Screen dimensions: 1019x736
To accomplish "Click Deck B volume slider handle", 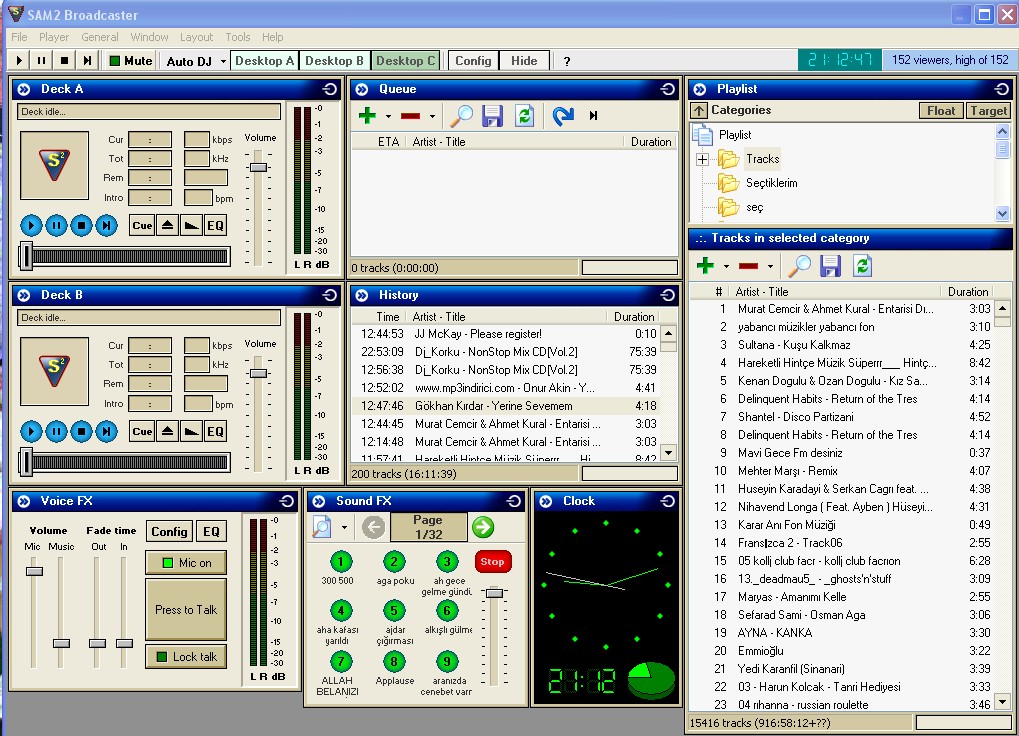I will click(259, 374).
